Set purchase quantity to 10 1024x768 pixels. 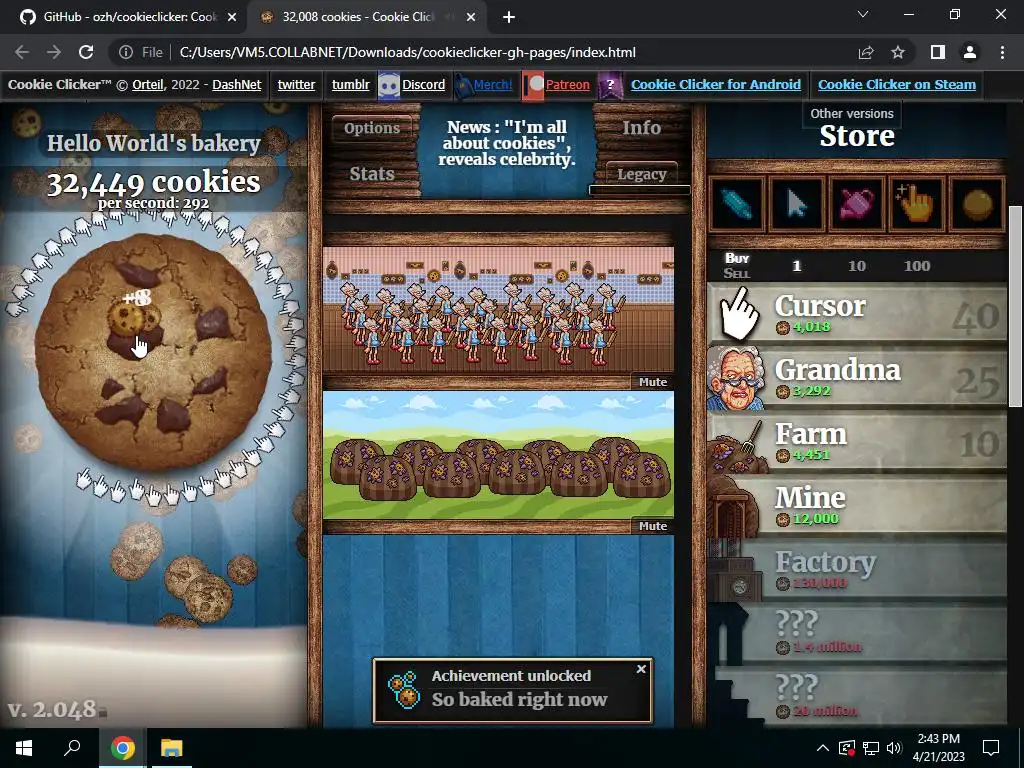click(857, 266)
